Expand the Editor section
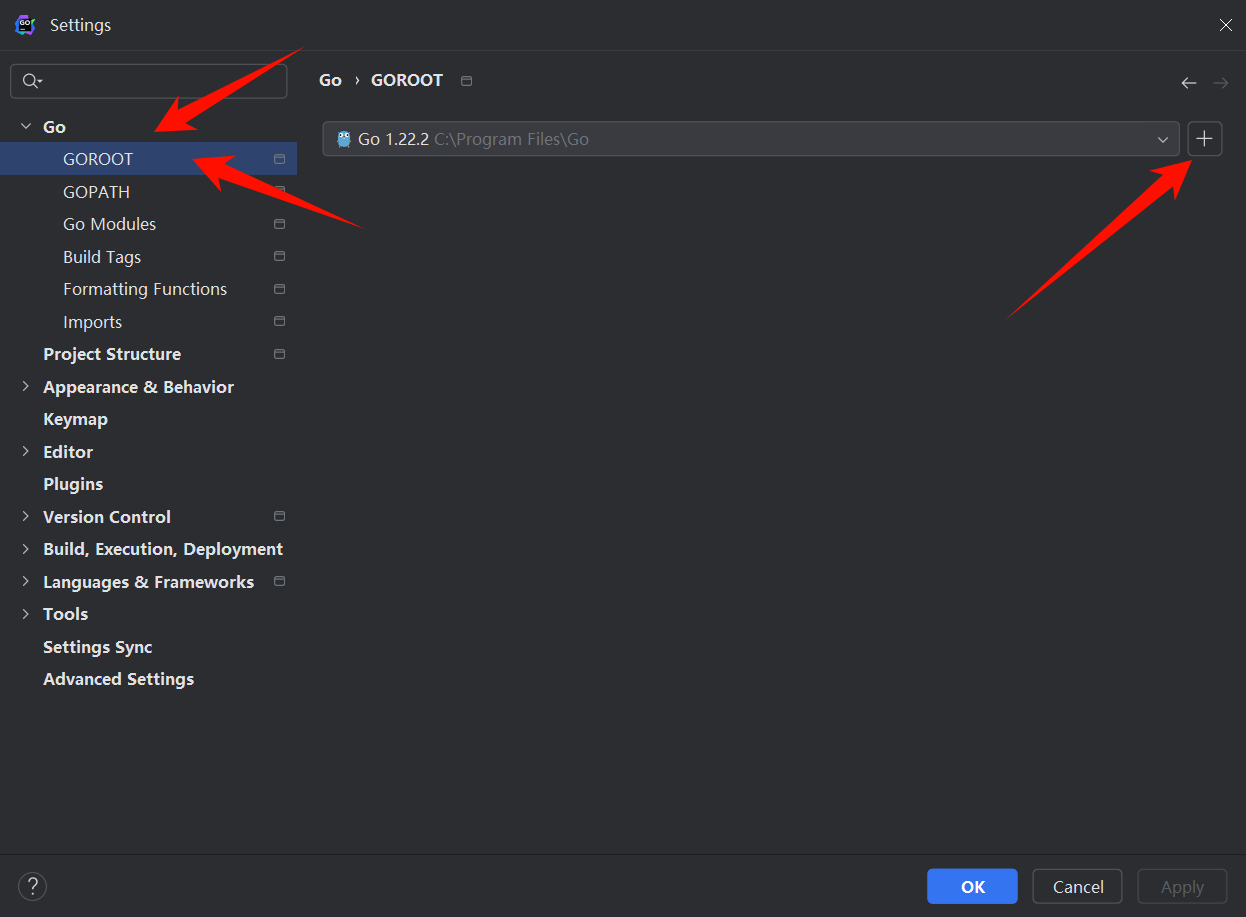Viewport: 1246px width, 917px height. tap(26, 452)
